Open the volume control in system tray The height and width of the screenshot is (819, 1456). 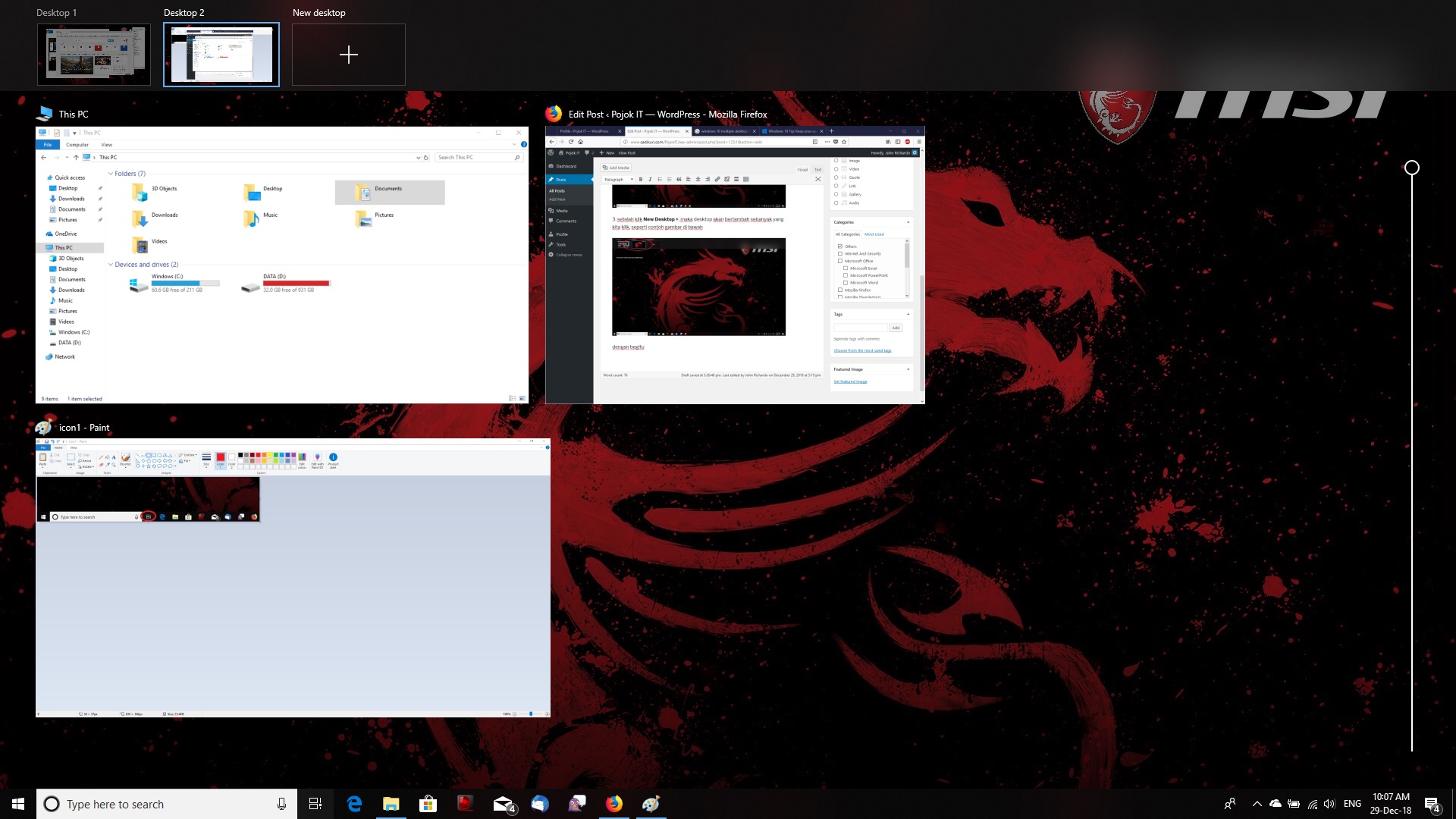(x=1329, y=804)
